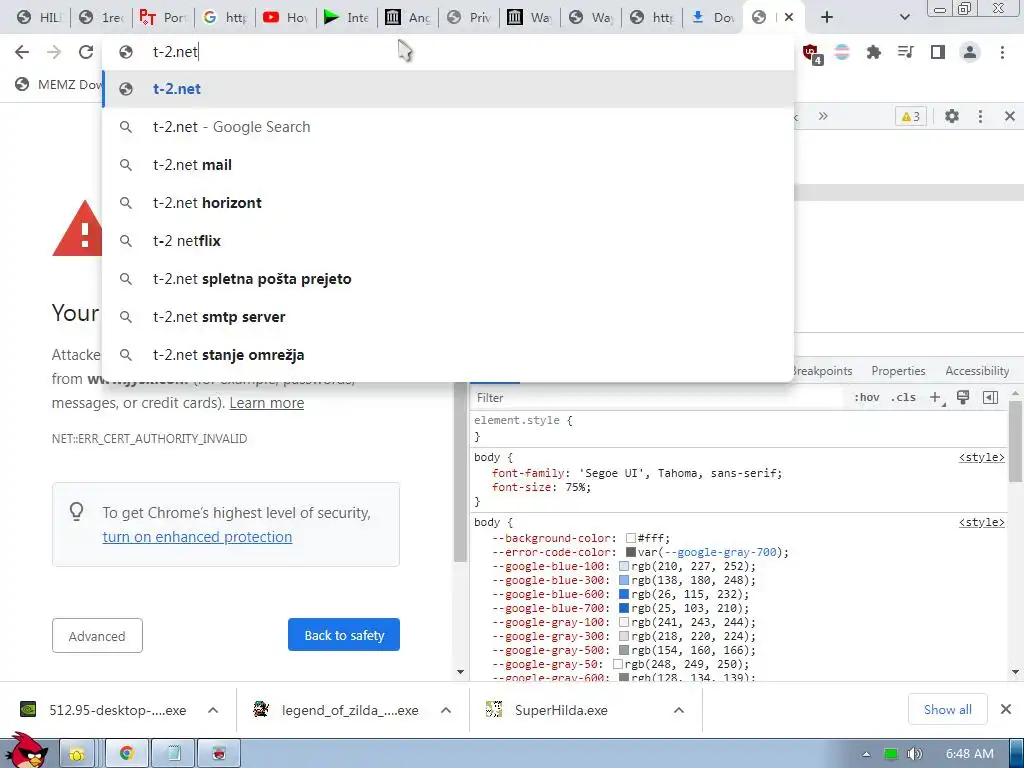
Task: Click the Advanced button
Action: click(97, 635)
